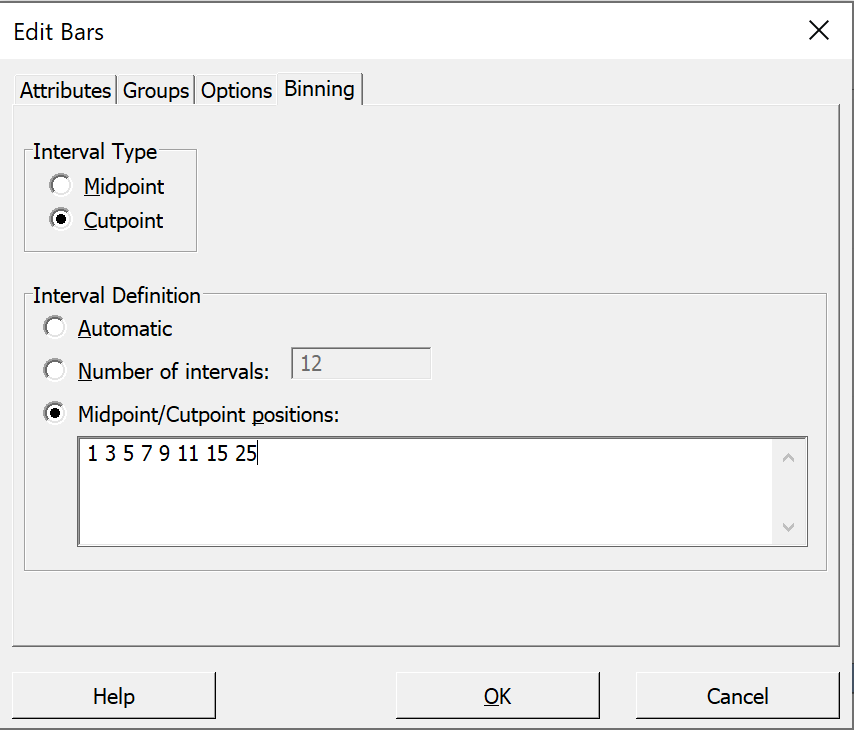Click the Midpoint label text

click(x=124, y=187)
